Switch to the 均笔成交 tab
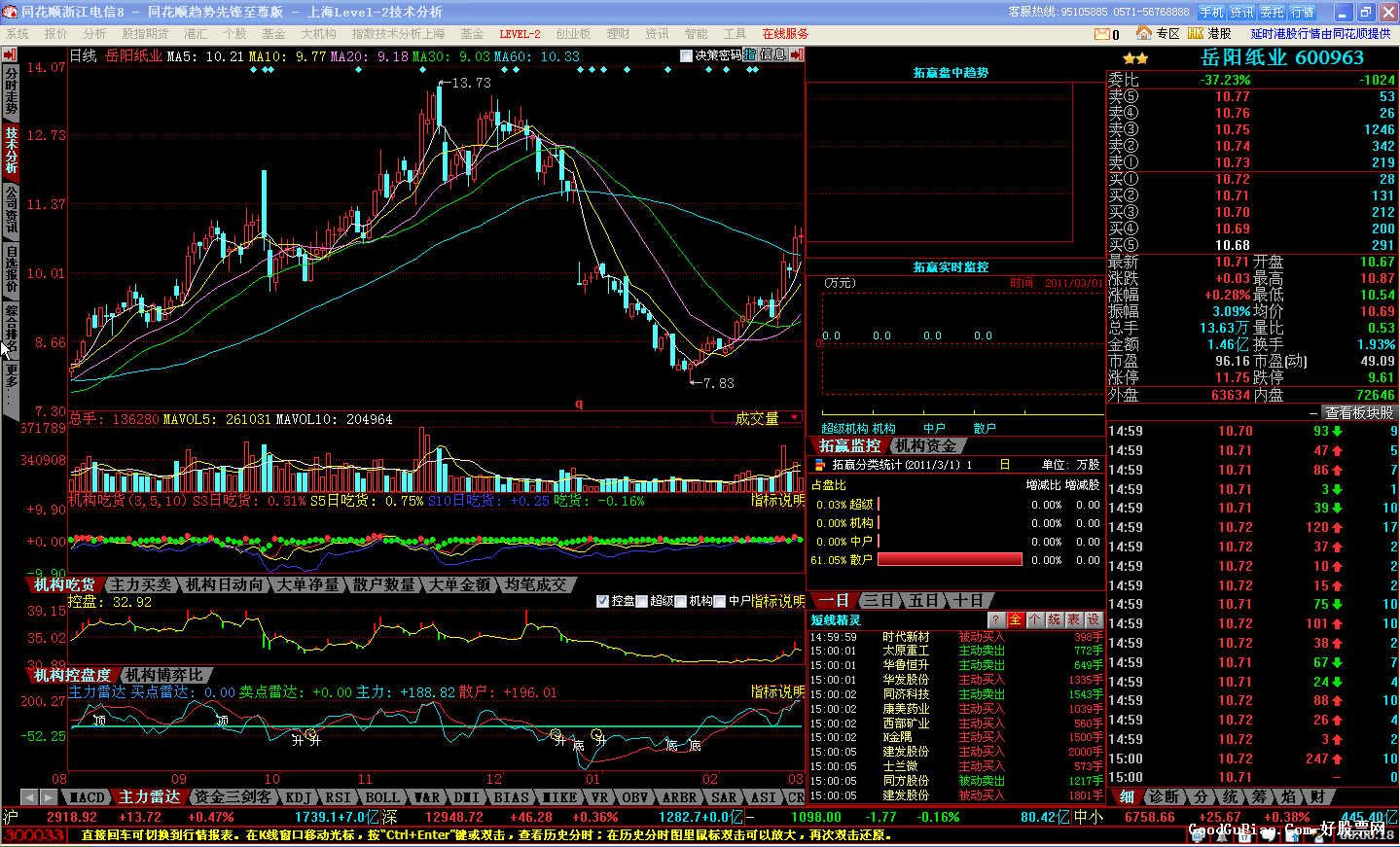 point(536,584)
